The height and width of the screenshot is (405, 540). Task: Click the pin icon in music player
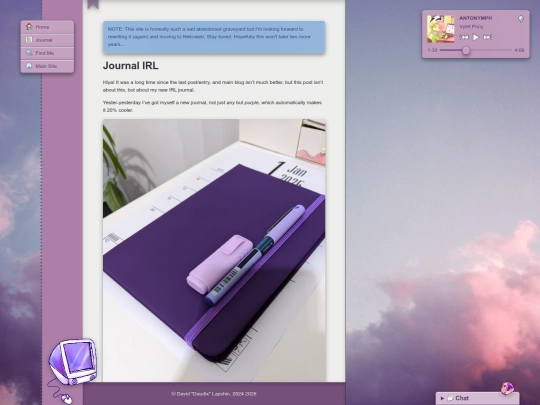(521, 19)
